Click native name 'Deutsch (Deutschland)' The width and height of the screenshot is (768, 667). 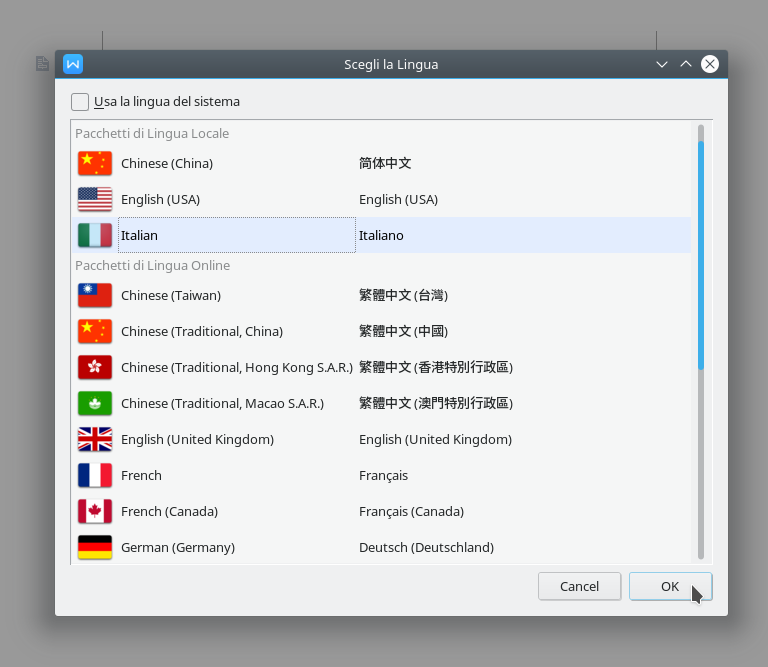point(427,548)
